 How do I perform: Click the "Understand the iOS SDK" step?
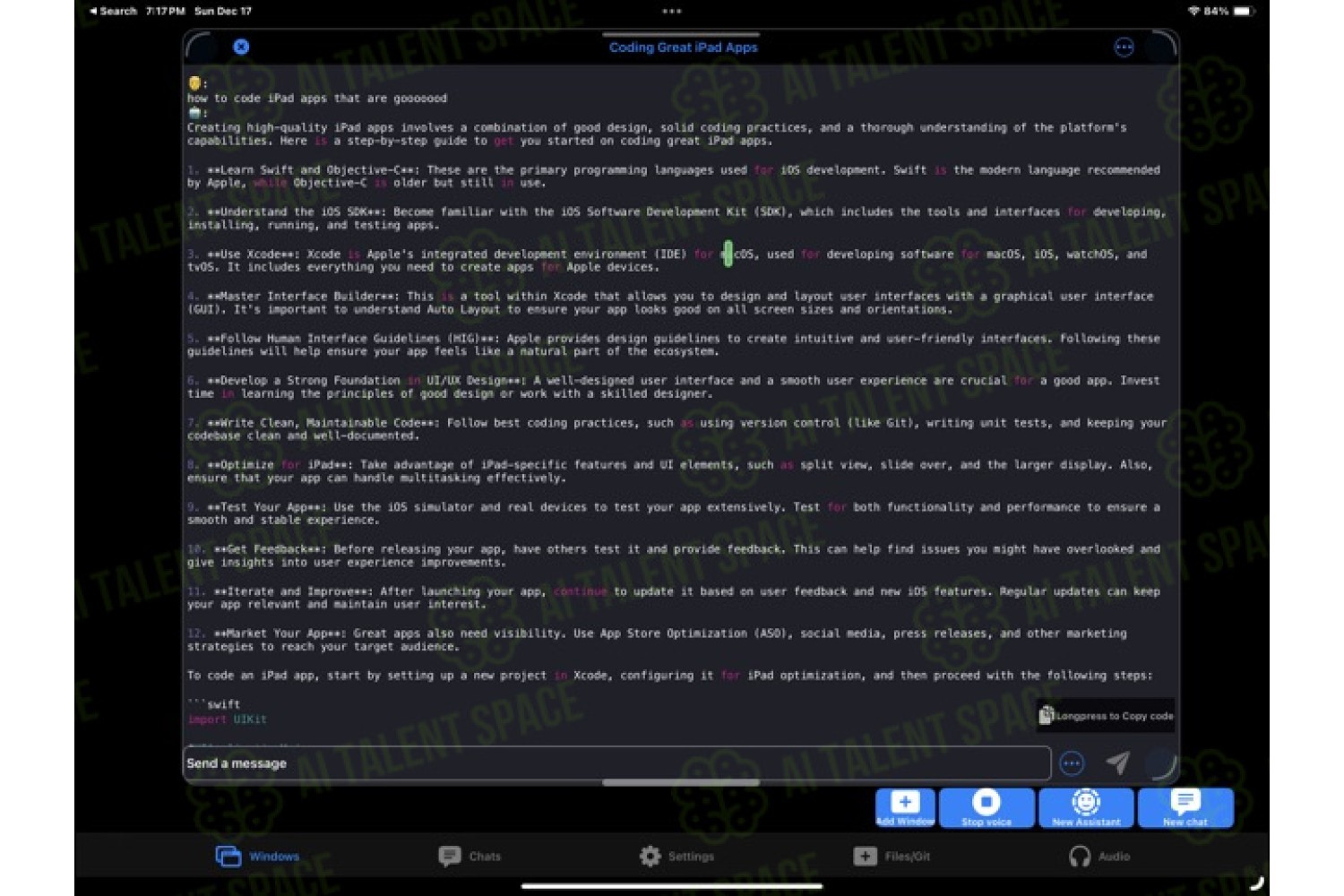coord(676,219)
